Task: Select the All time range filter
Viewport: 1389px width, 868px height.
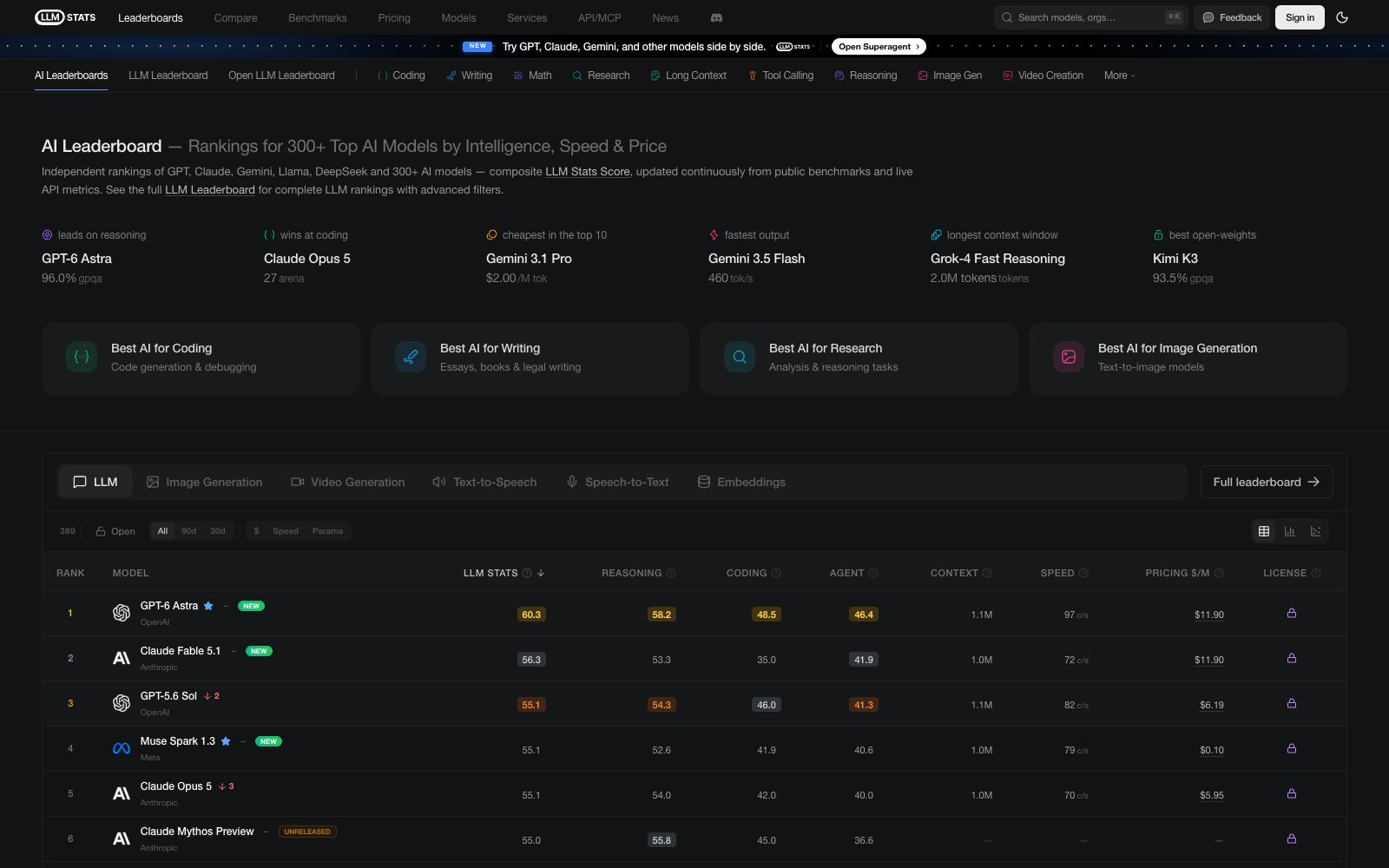Action: (x=162, y=531)
